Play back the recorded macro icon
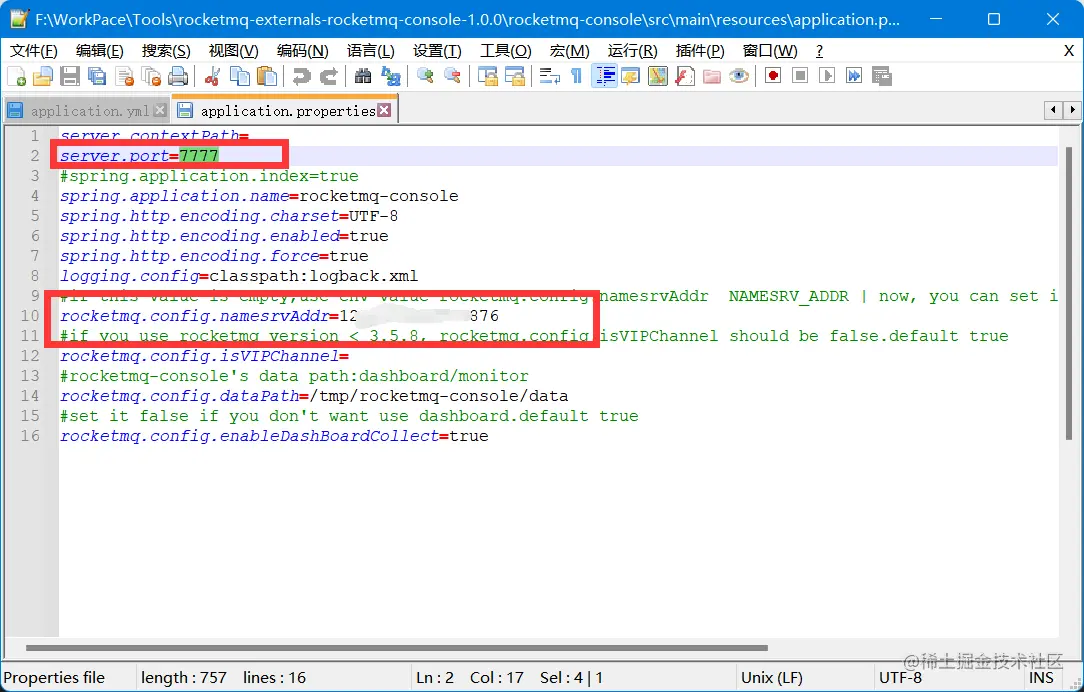This screenshot has width=1084, height=692. pos(827,75)
